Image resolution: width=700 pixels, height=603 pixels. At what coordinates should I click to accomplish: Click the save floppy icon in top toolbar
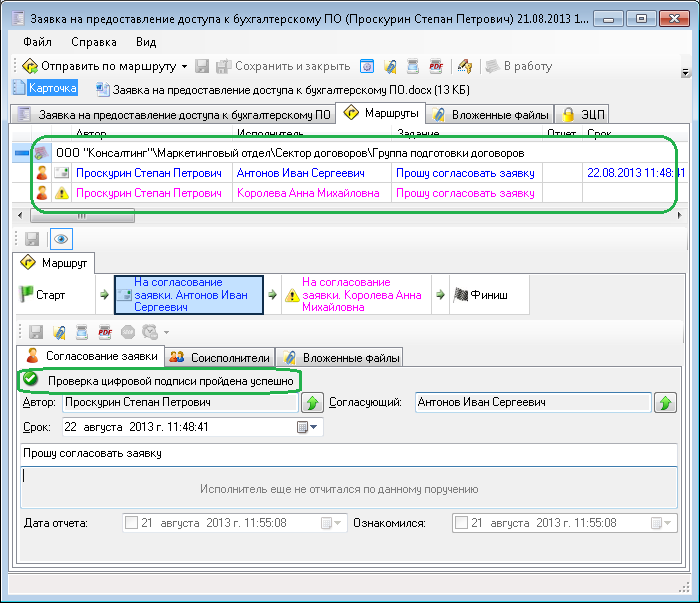[x=202, y=66]
